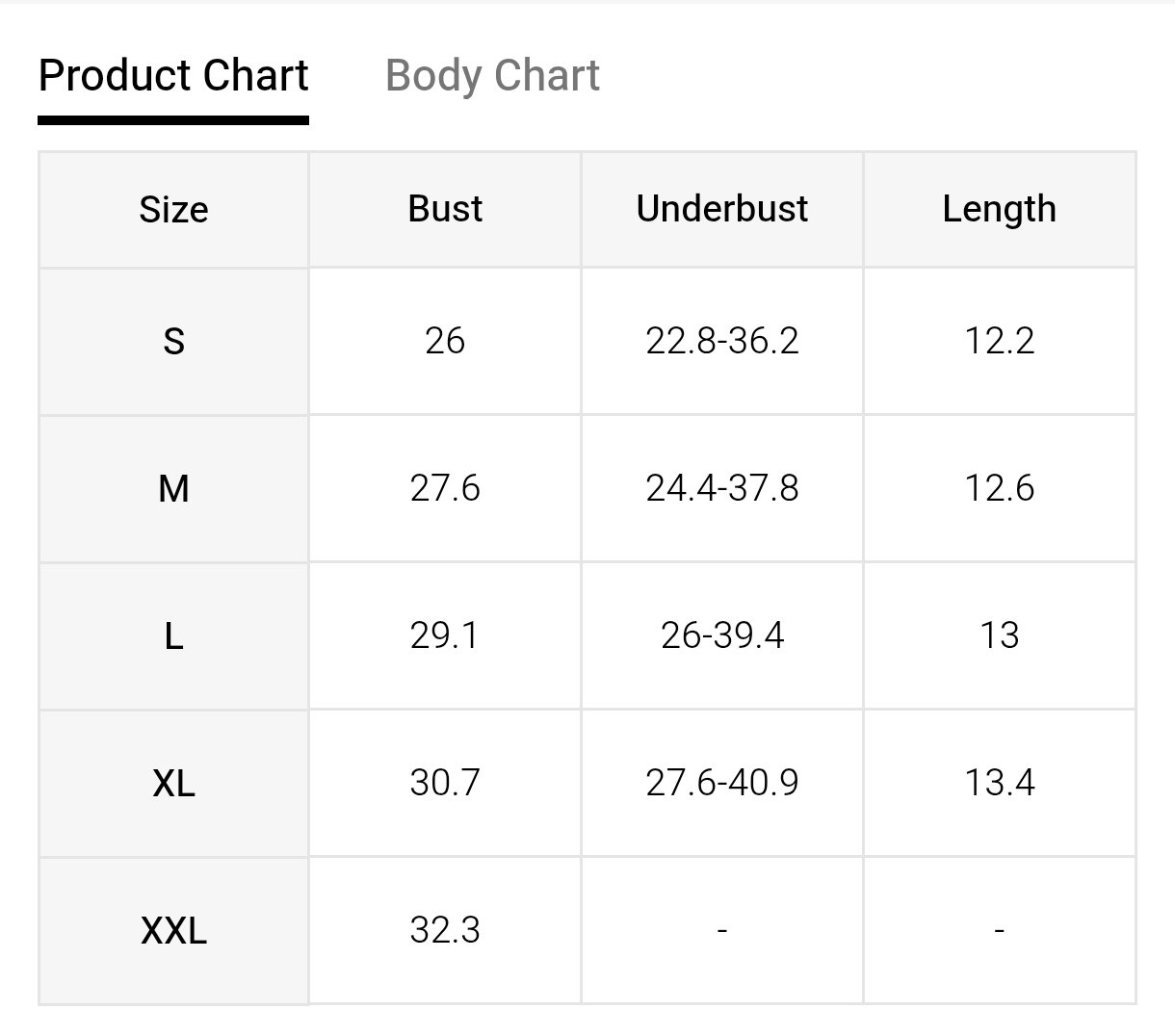Click the Bust column header
Viewport: 1175px width, 1036px height.
pyautogui.click(x=445, y=209)
